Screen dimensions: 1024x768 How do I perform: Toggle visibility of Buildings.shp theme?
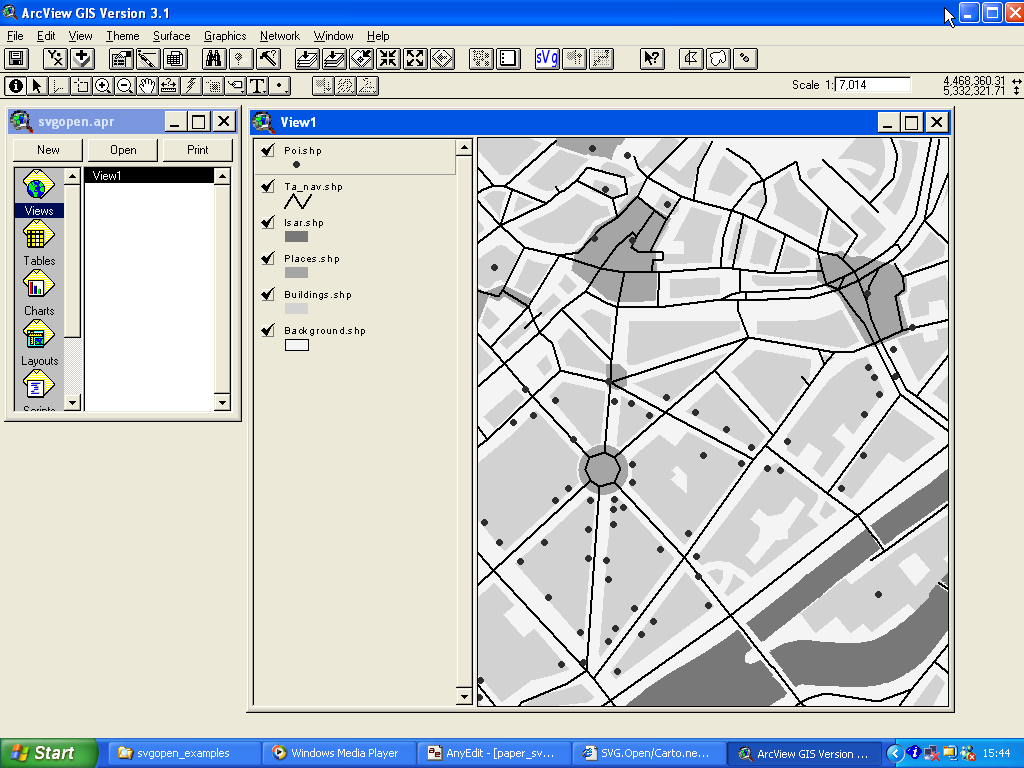pos(267,295)
